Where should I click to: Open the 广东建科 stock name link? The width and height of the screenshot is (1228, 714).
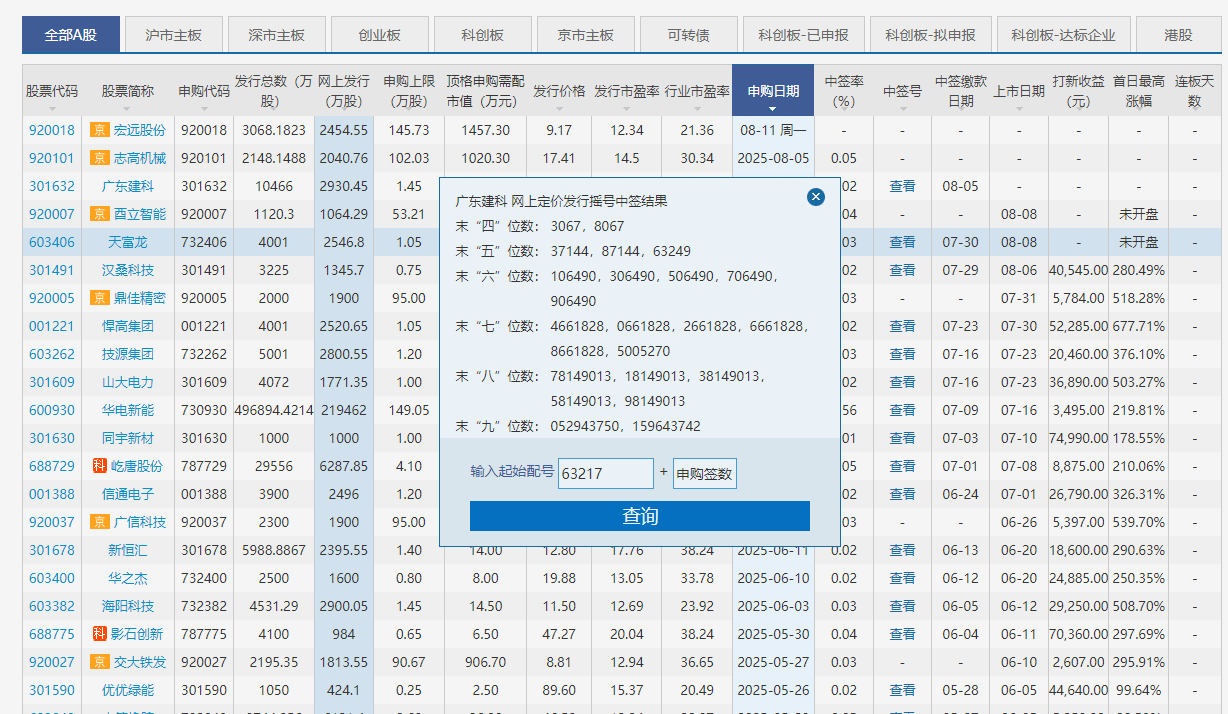tap(128, 186)
